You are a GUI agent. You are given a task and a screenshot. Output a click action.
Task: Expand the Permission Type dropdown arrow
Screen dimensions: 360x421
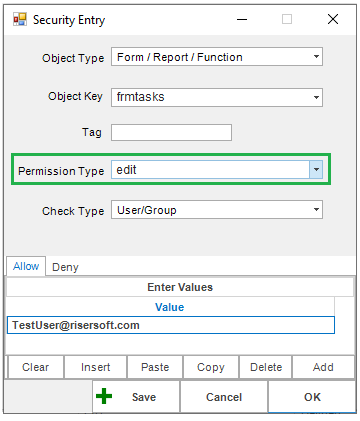tap(316, 170)
